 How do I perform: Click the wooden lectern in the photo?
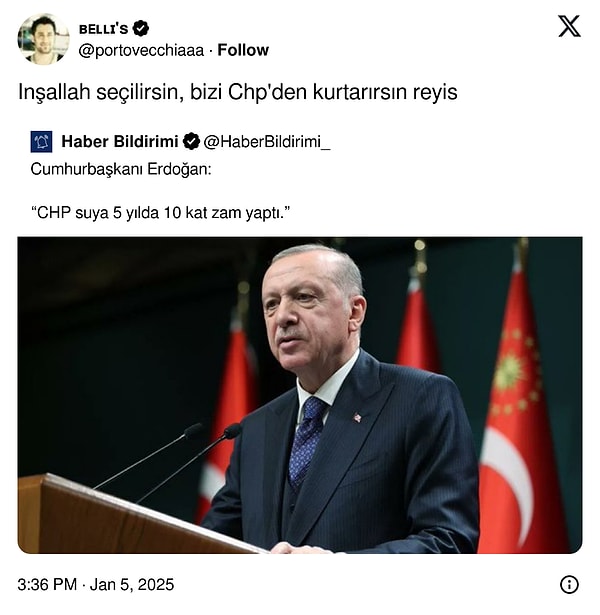(133, 516)
